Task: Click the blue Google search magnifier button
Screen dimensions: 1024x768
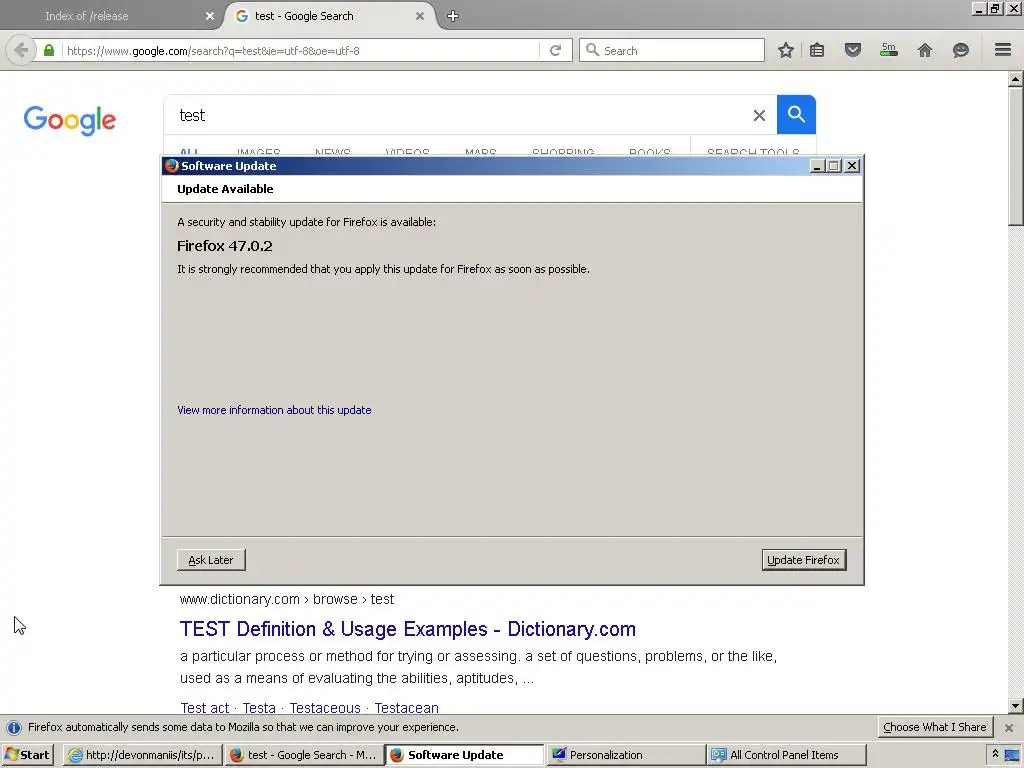Action: coord(796,114)
